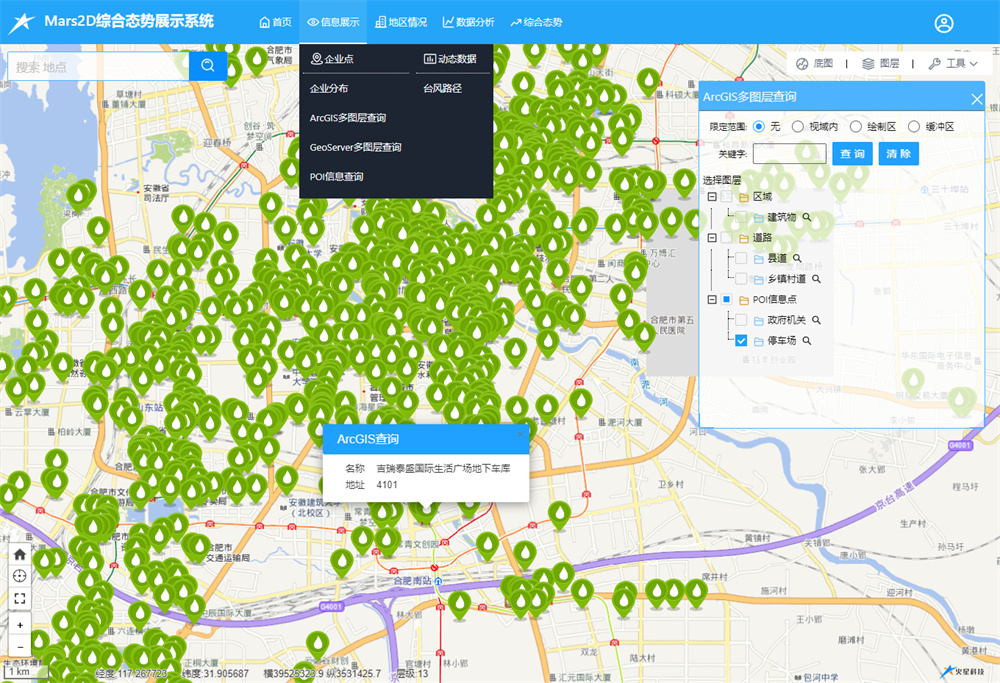Click the Mars2D star logo

coord(21,23)
